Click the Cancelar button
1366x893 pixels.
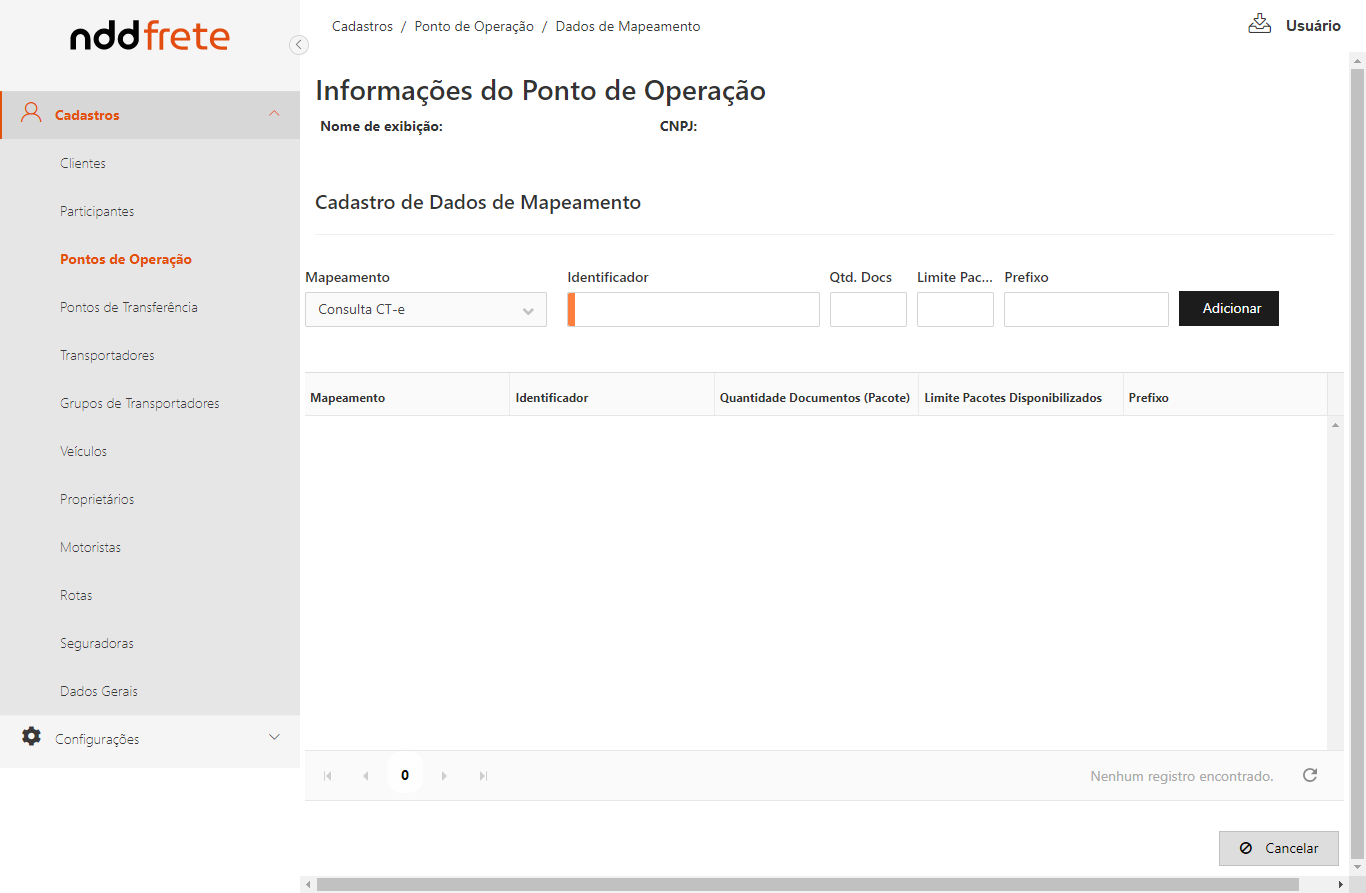pyautogui.click(x=1278, y=848)
